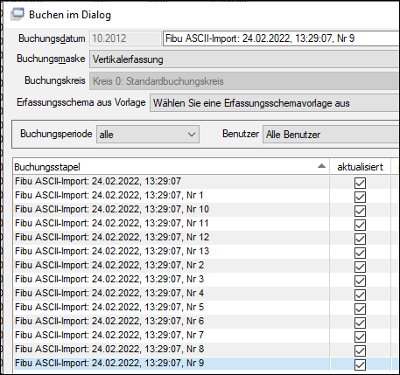400x375 pixels.
Task: Open the Buchungskreis Standardbuchungskreis dropdown
Action: click(x=244, y=81)
